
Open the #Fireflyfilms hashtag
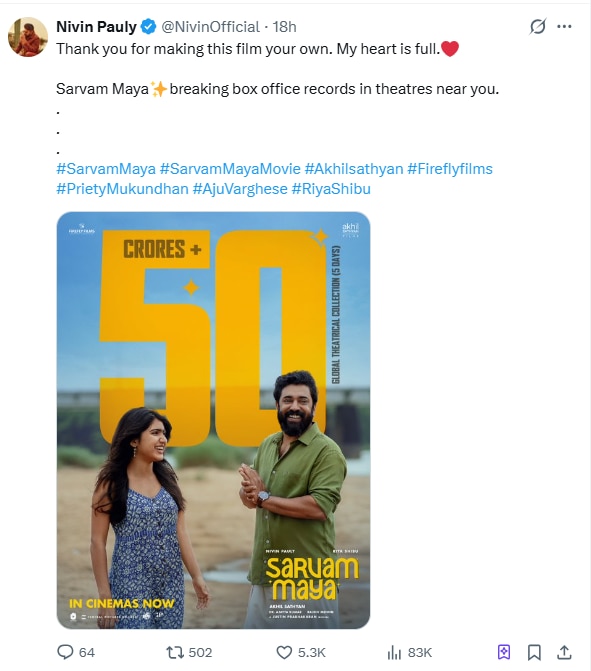(x=450, y=169)
